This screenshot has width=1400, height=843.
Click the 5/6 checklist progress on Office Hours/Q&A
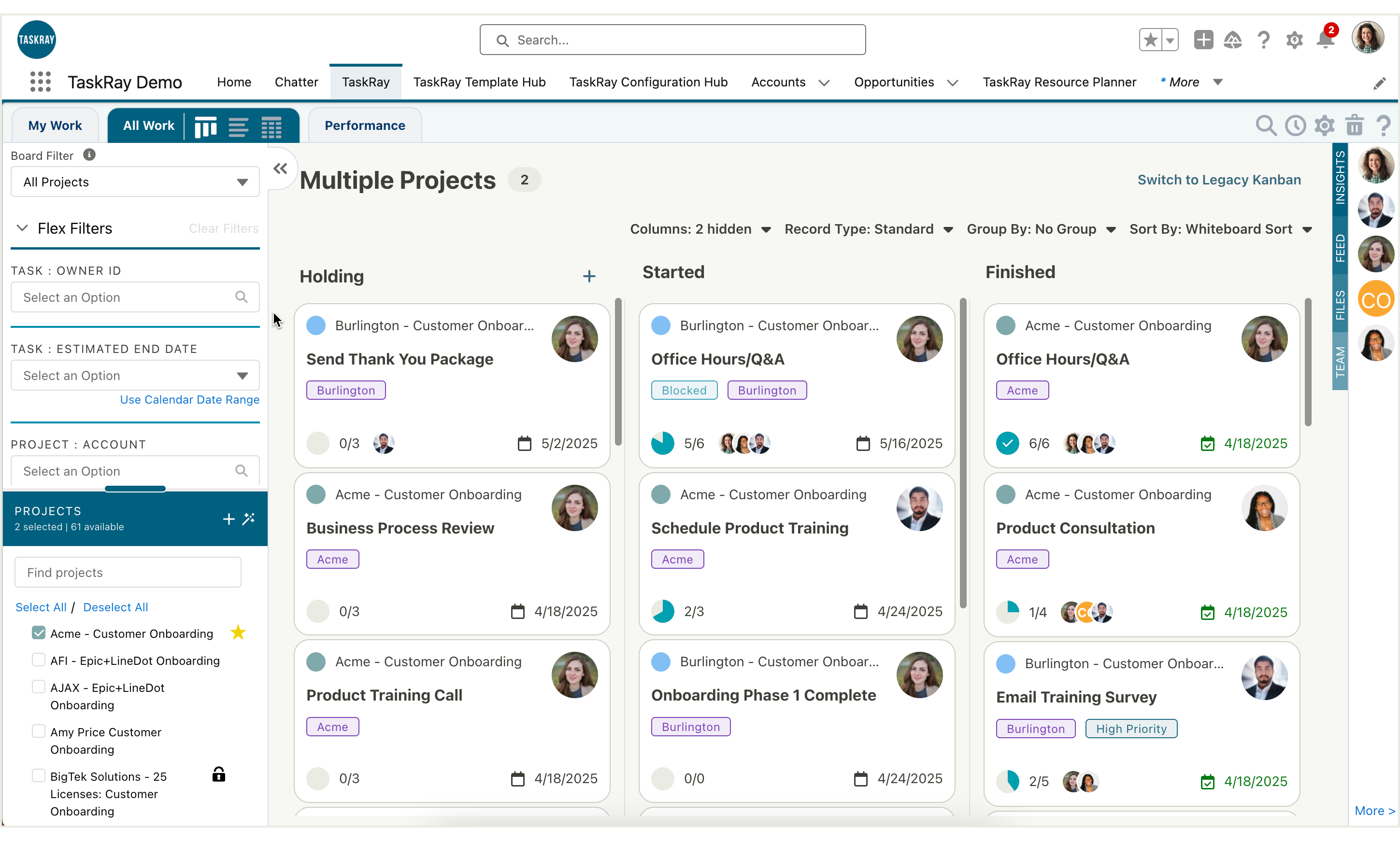point(677,443)
